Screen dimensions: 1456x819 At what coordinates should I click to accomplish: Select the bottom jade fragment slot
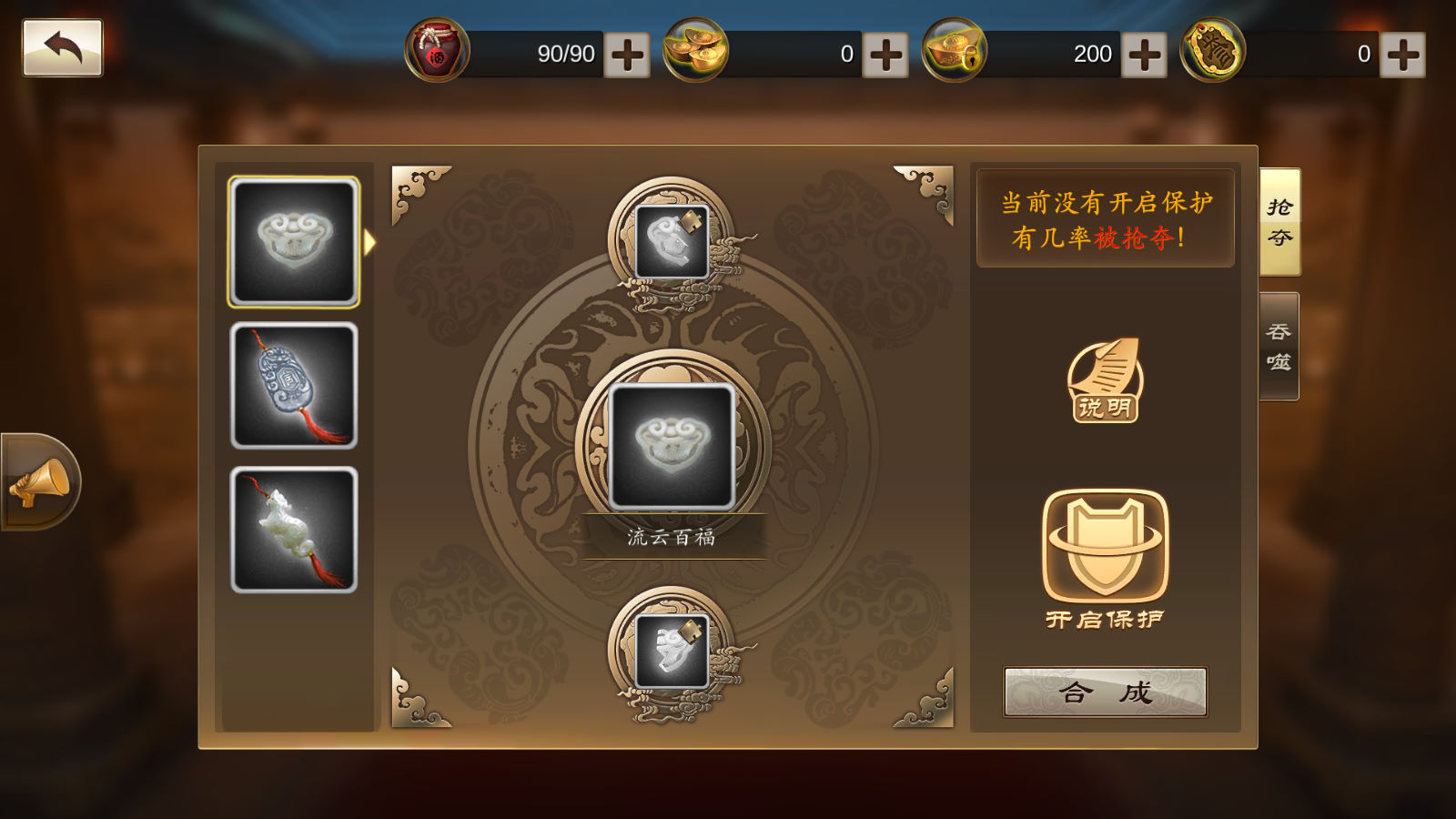(x=672, y=652)
